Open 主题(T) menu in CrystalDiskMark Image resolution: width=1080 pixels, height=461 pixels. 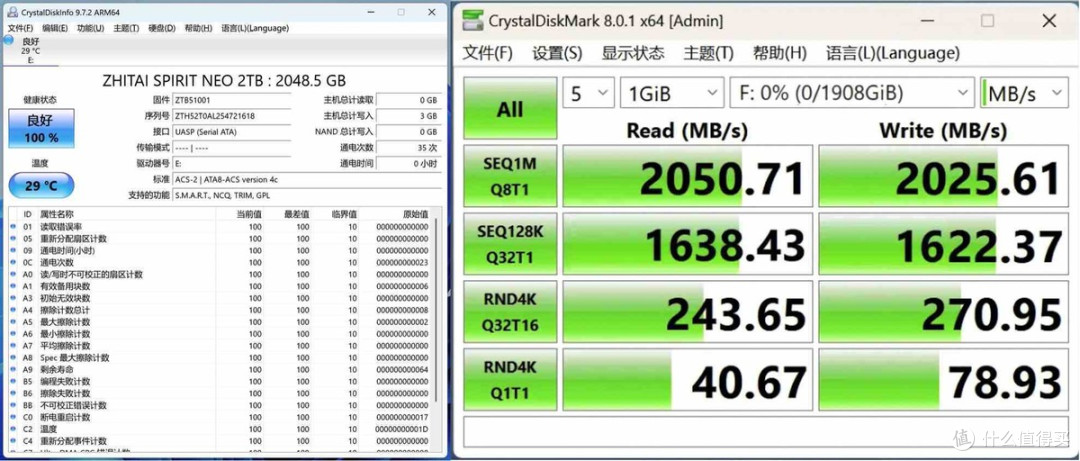pyautogui.click(x=708, y=53)
